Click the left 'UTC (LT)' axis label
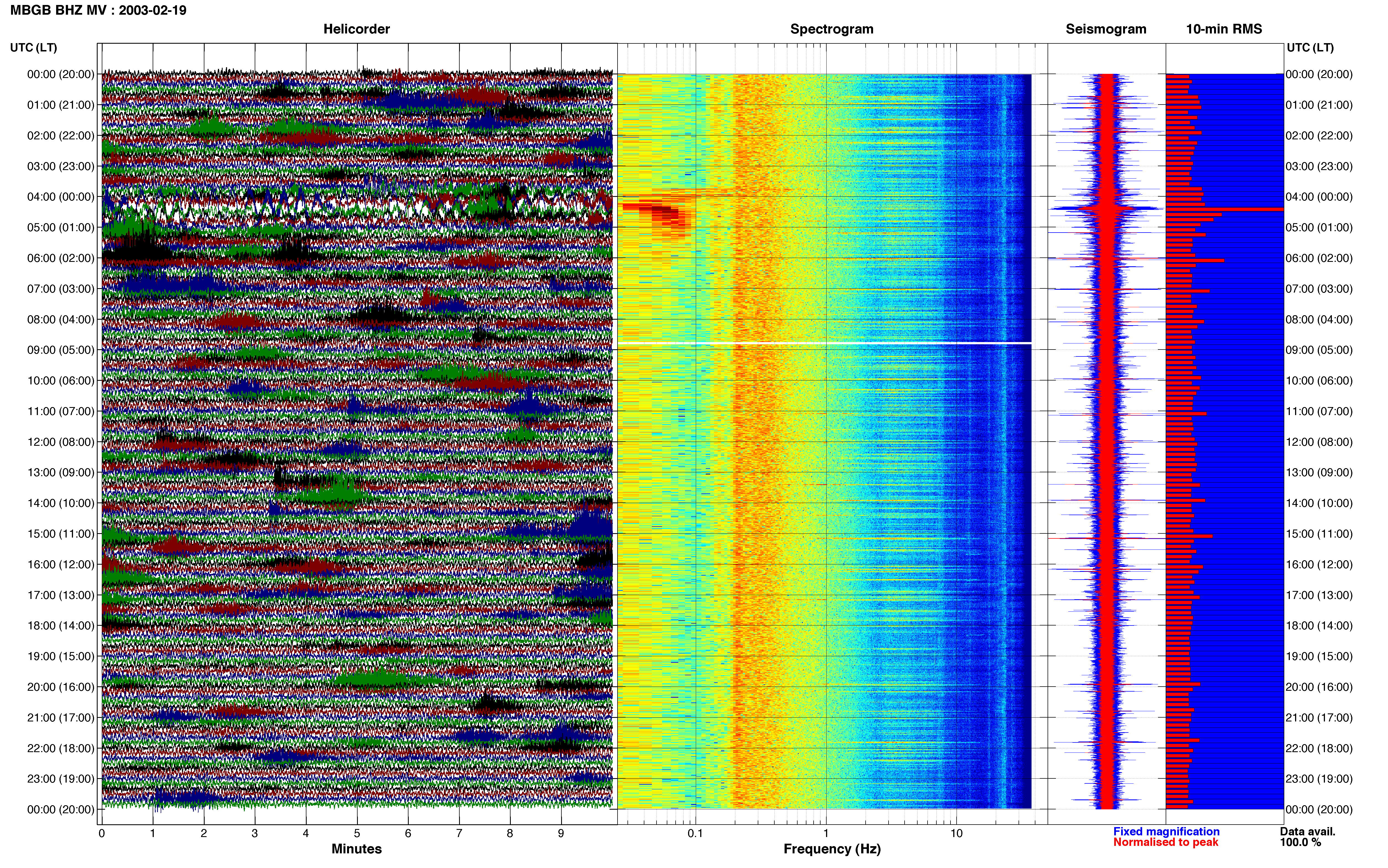Viewport: 1388px width, 868px height. click(x=33, y=48)
